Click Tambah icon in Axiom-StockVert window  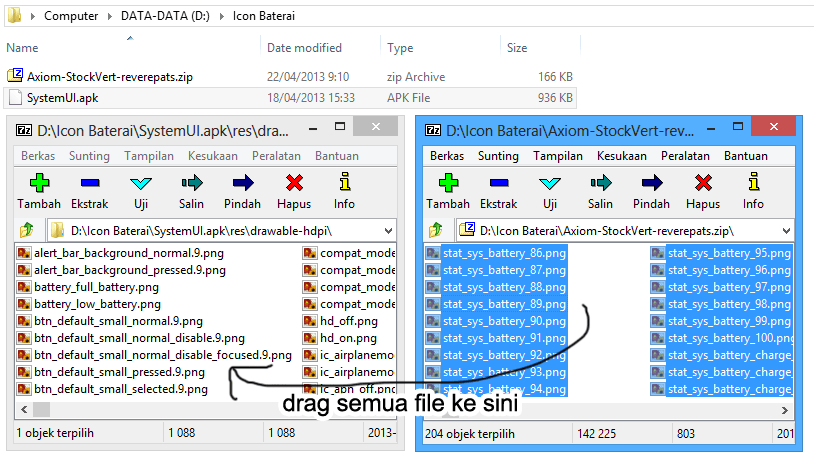point(448,183)
